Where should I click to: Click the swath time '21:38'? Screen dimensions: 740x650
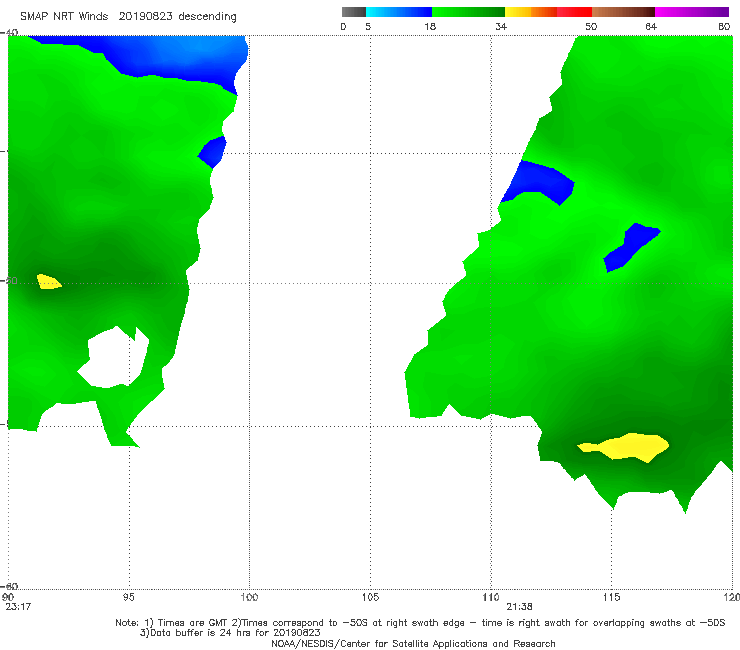coord(520,607)
